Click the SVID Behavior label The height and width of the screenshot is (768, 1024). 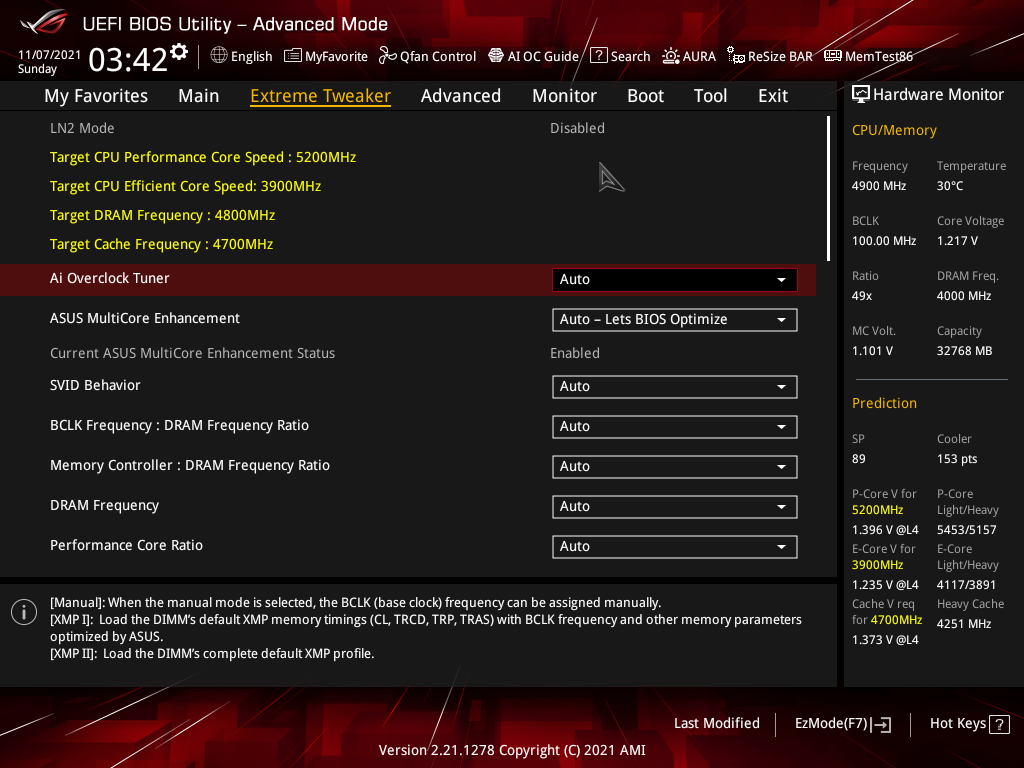tap(95, 385)
